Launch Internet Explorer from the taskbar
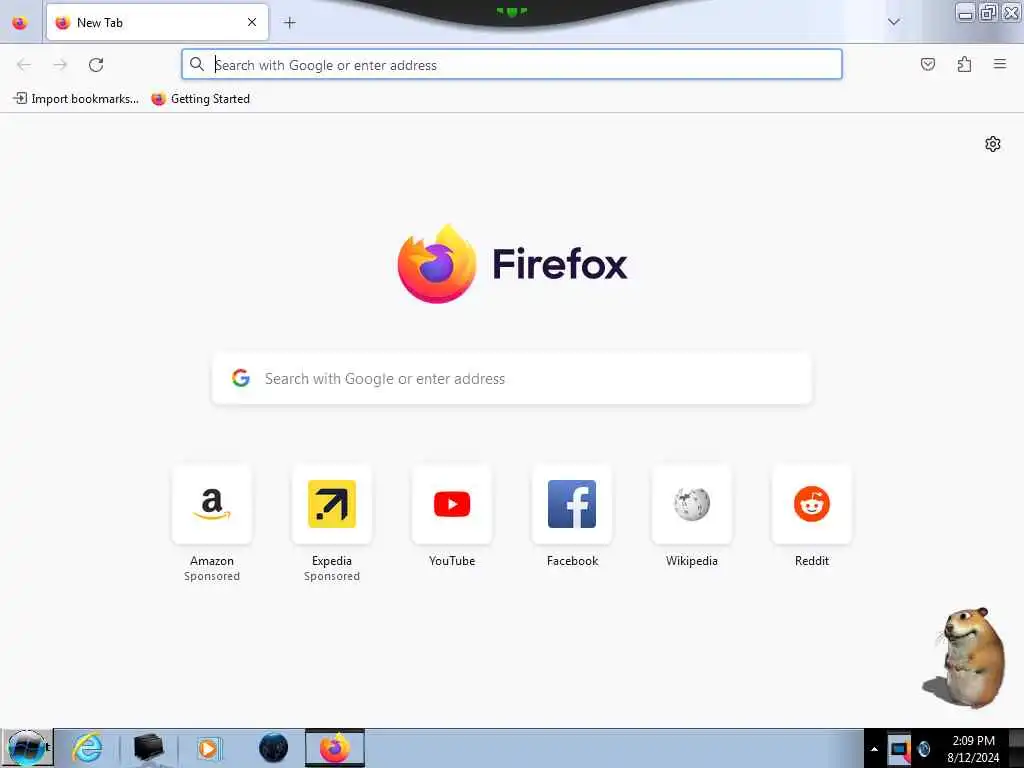Image resolution: width=1024 pixels, height=768 pixels. tap(87, 748)
